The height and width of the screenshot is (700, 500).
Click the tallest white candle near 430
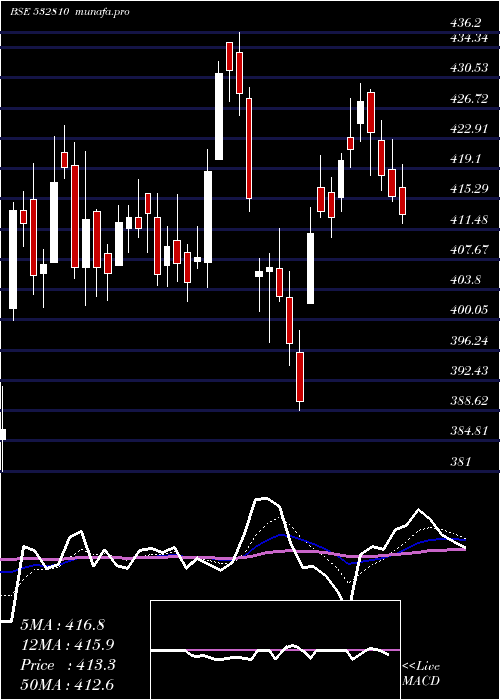219,116
